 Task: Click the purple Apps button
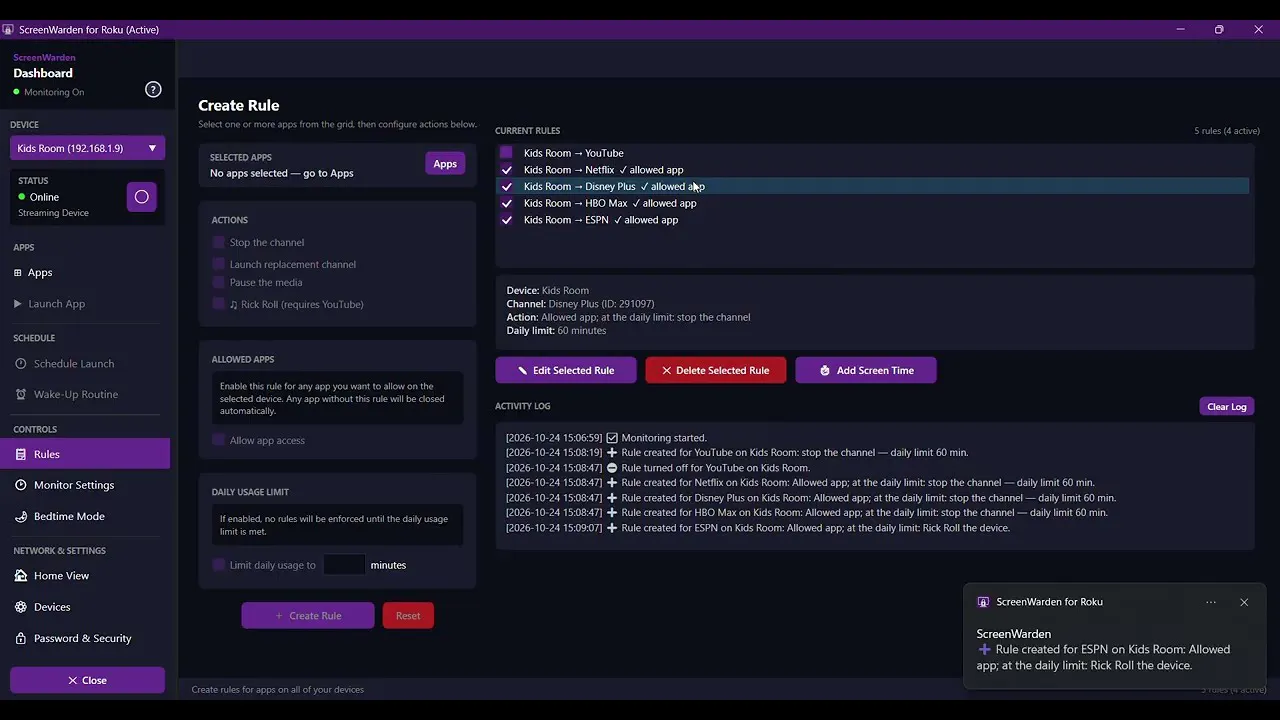[445, 164]
